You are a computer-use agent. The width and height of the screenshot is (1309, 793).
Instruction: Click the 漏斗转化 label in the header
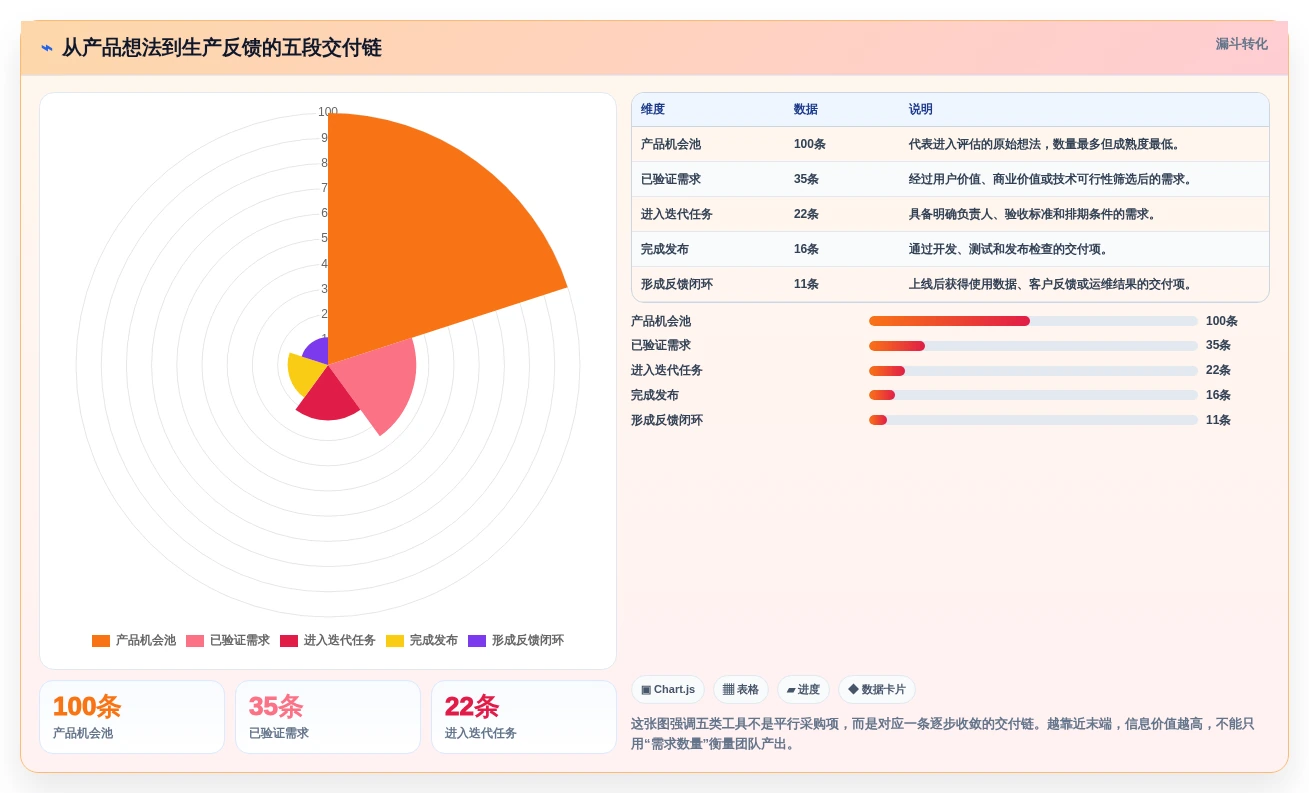click(x=1241, y=44)
